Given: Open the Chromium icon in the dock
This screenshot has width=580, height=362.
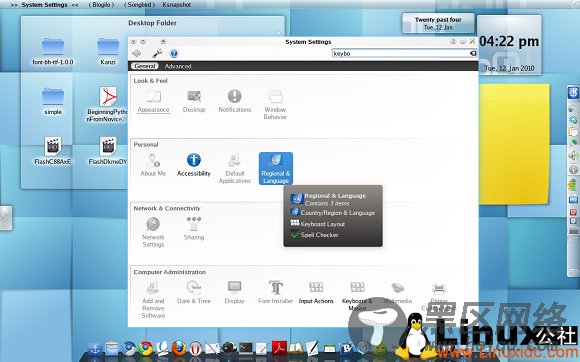Looking at the screenshot, I should 129,348.
